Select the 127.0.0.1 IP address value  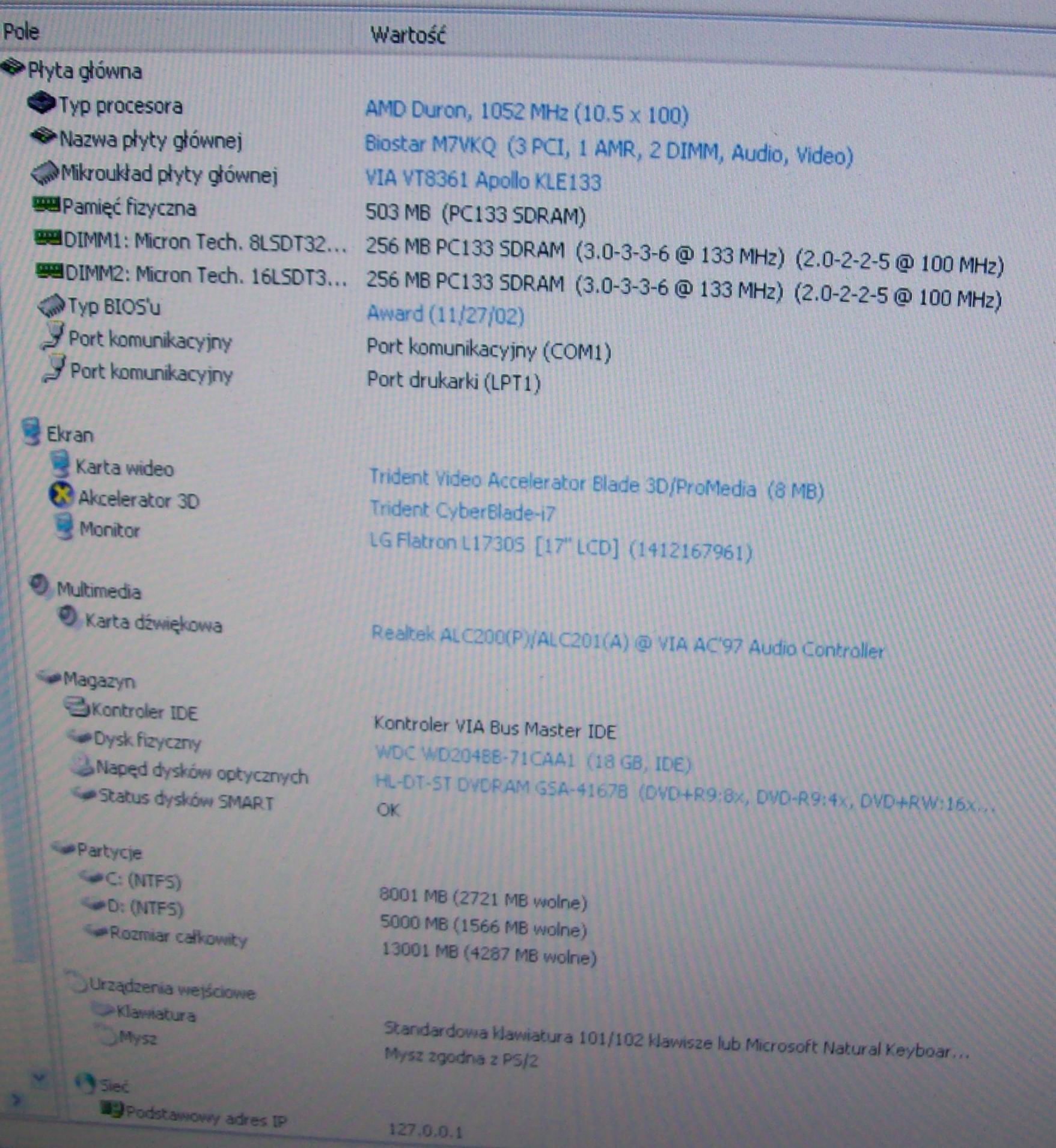426,1131
